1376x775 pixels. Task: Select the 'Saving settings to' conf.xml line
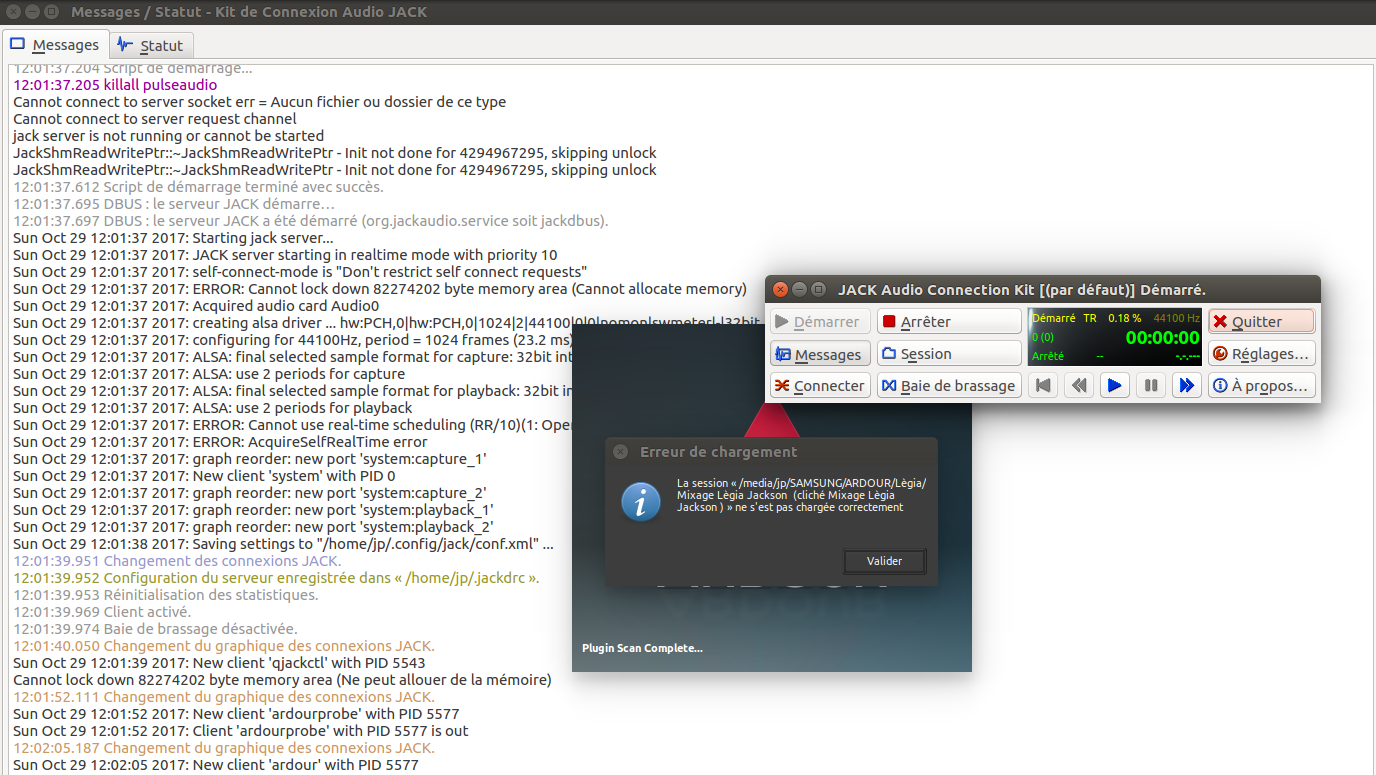pos(283,544)
